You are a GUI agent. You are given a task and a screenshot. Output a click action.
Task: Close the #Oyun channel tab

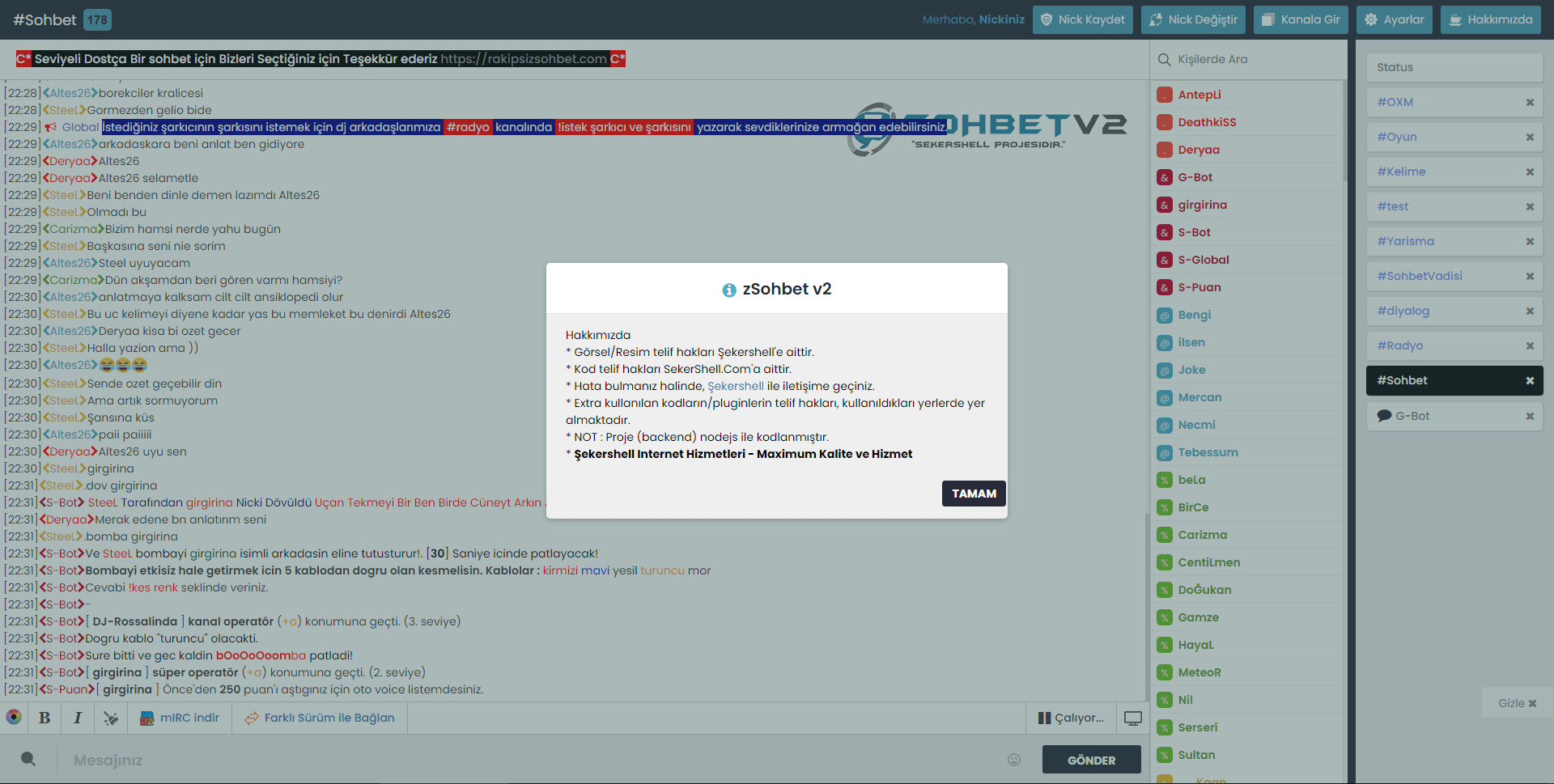[1530, 137]
